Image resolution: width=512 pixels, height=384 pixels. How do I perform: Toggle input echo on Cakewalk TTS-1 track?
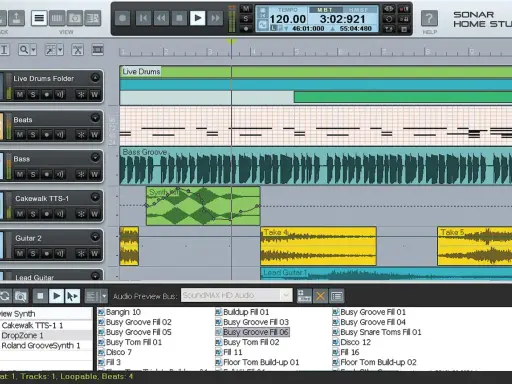60,214
